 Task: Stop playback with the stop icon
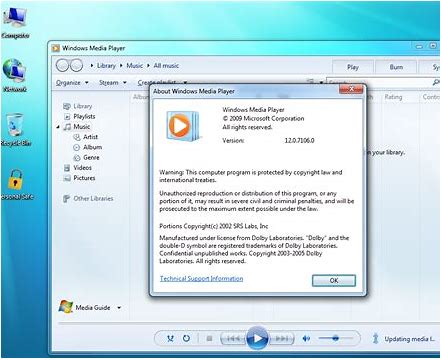point(209,339)
